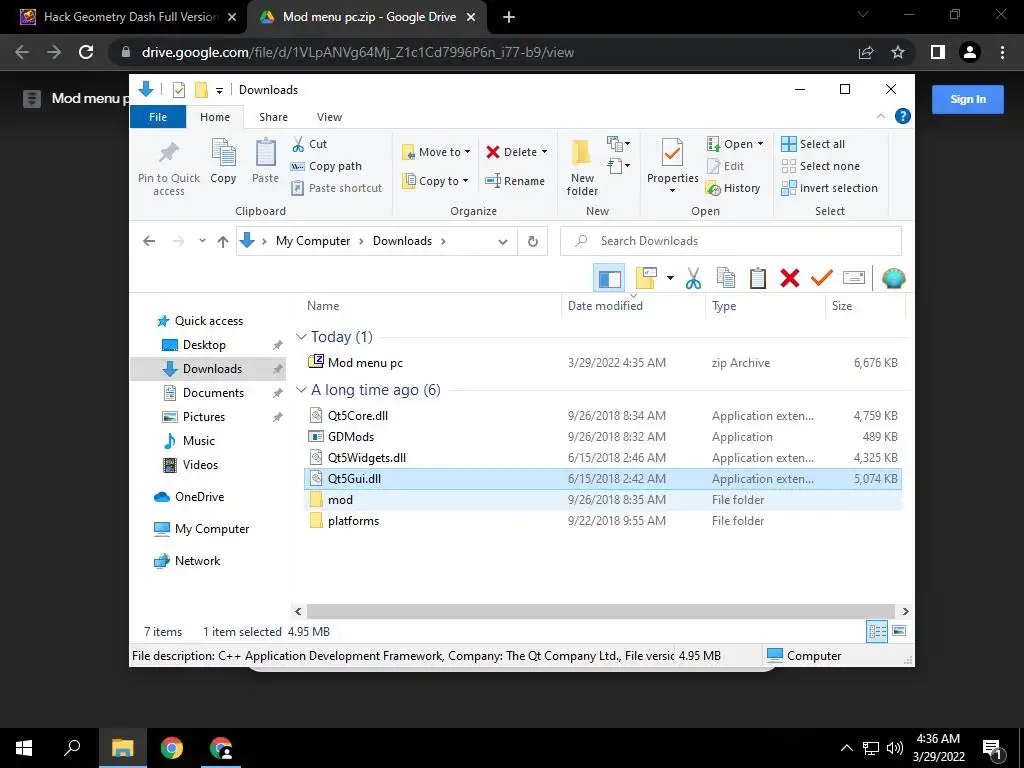Collapse the Today (1) group
The height and width of the screenshot is (768, 1024).
point(301,337)
